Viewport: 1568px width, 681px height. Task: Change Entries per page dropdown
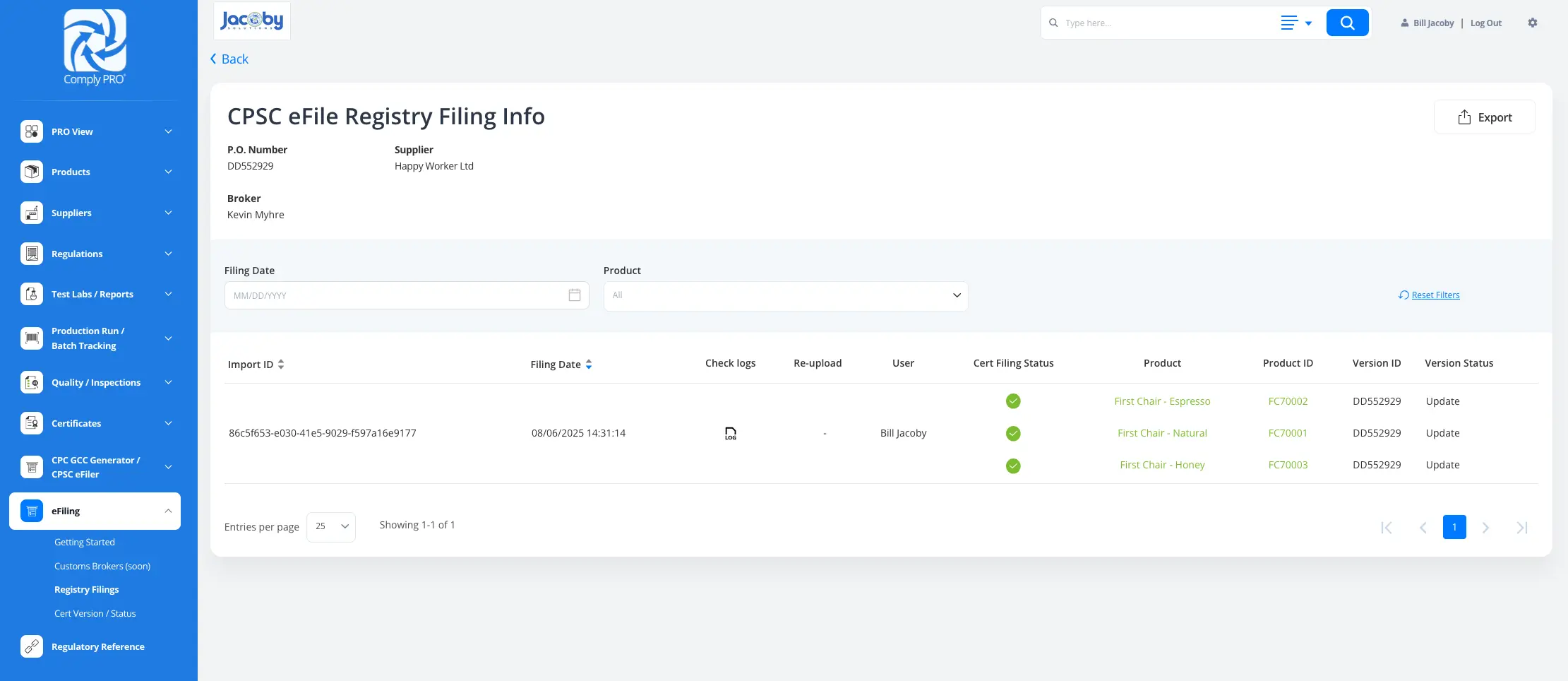coord(331,527)
